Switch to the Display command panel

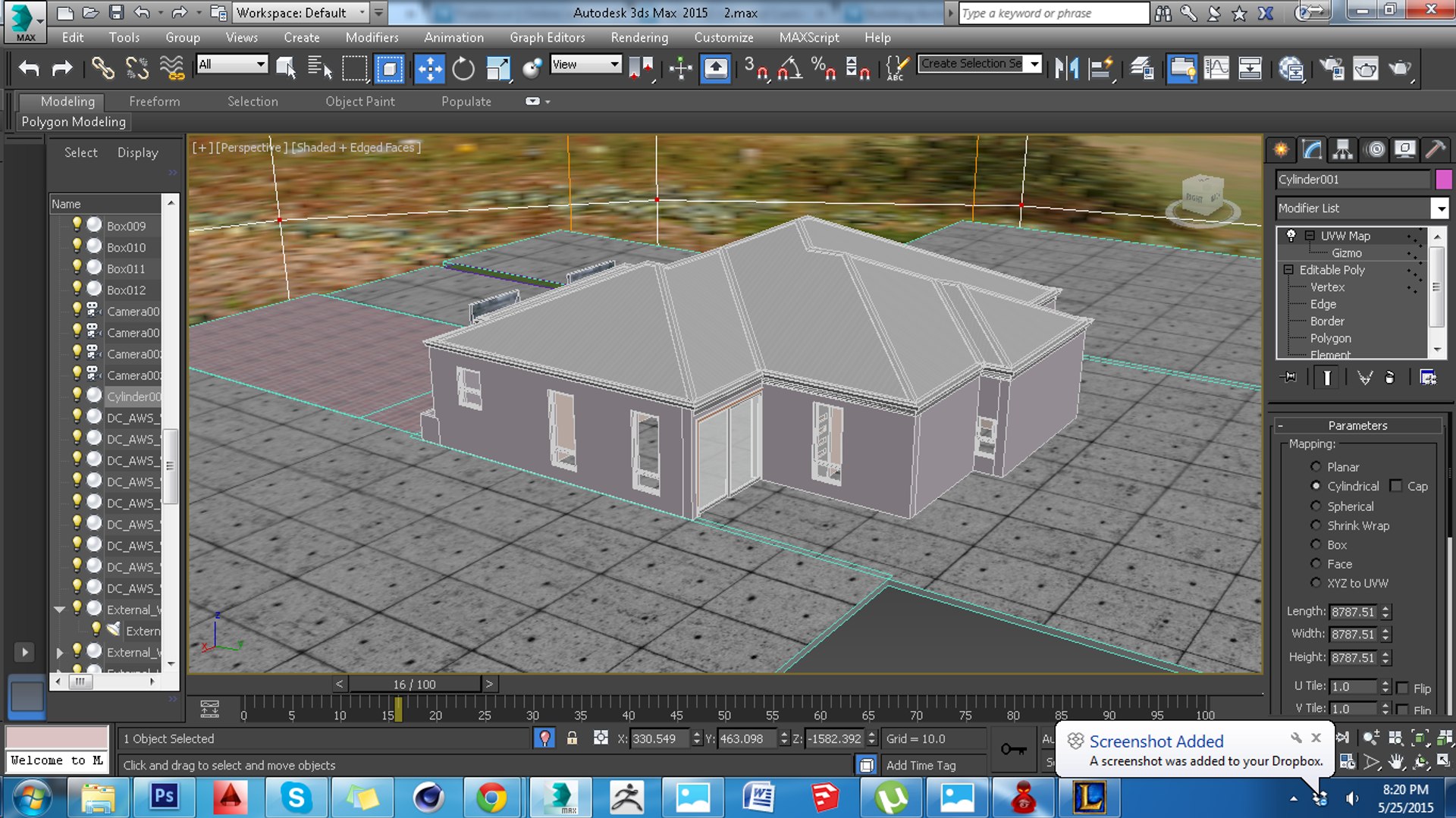[1404, 149]
